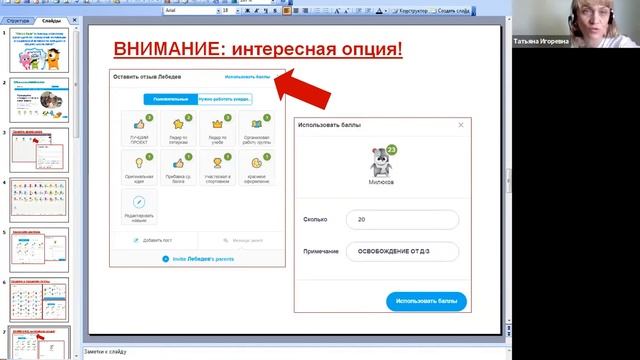The height and width of the screenshot is (360, 640).
Task: Select slide 5 thumbnail
Action: coord(39,250)
